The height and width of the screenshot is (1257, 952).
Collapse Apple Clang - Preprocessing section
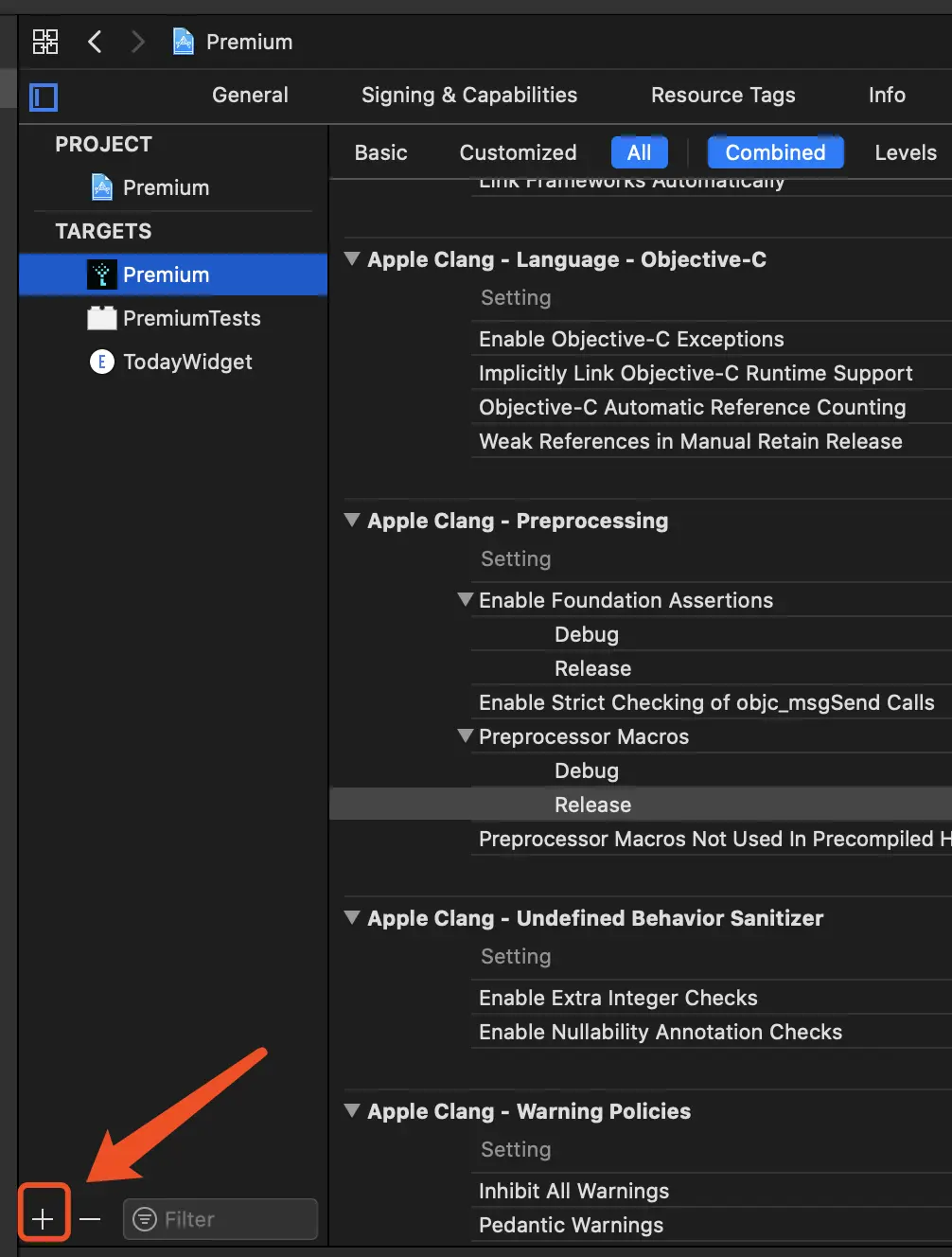352,520
